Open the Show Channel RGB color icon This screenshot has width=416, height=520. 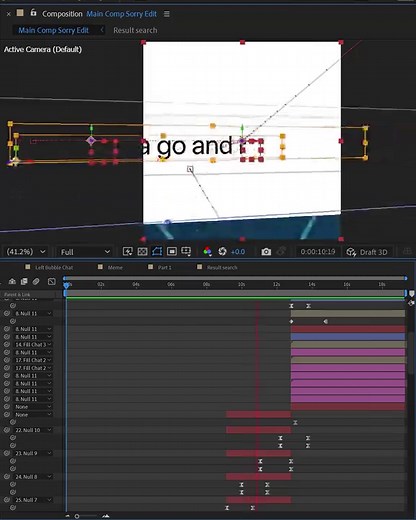click(207, 251)
